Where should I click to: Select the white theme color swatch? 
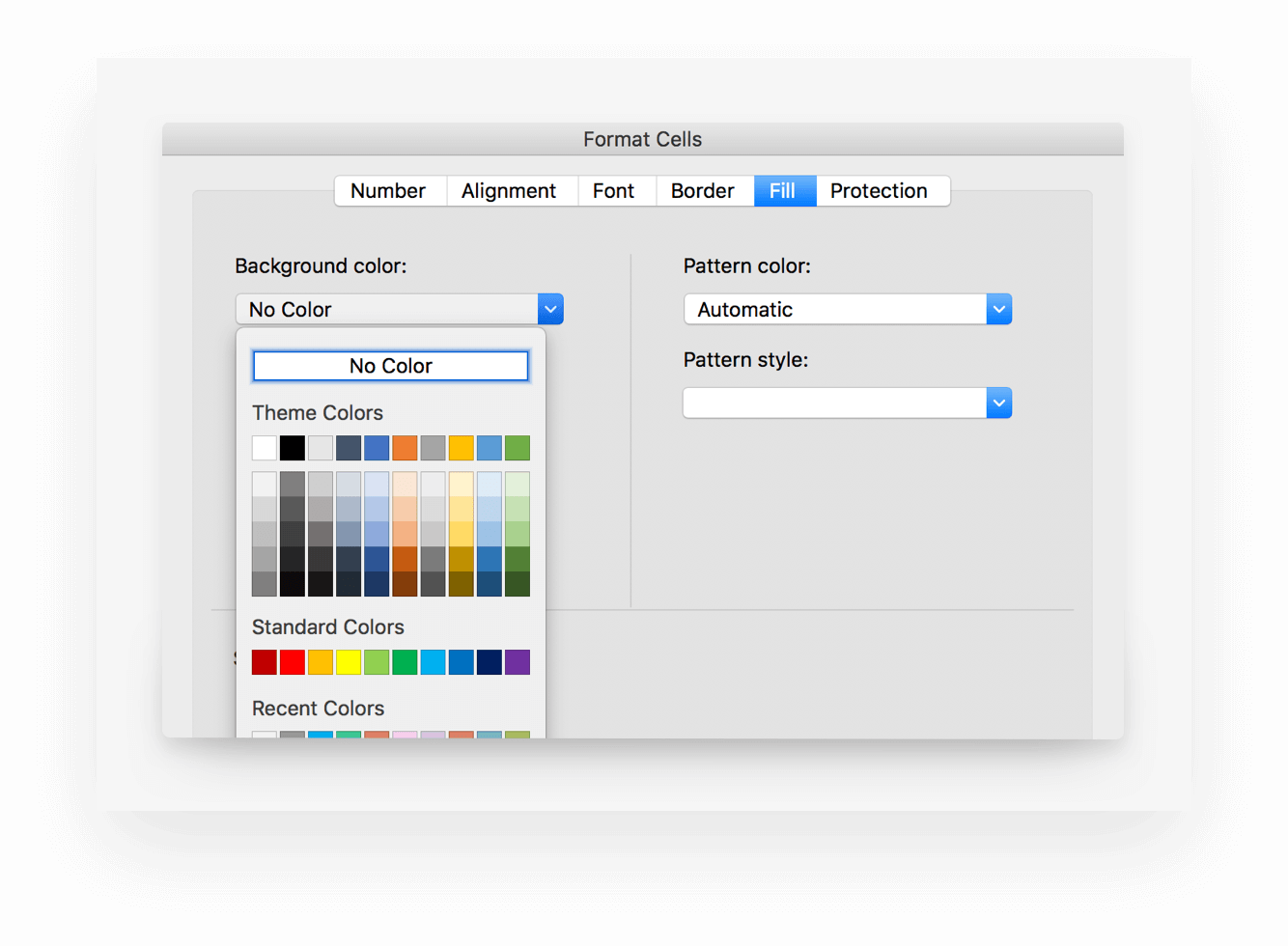pyautogui.click(x=264, y=447)
